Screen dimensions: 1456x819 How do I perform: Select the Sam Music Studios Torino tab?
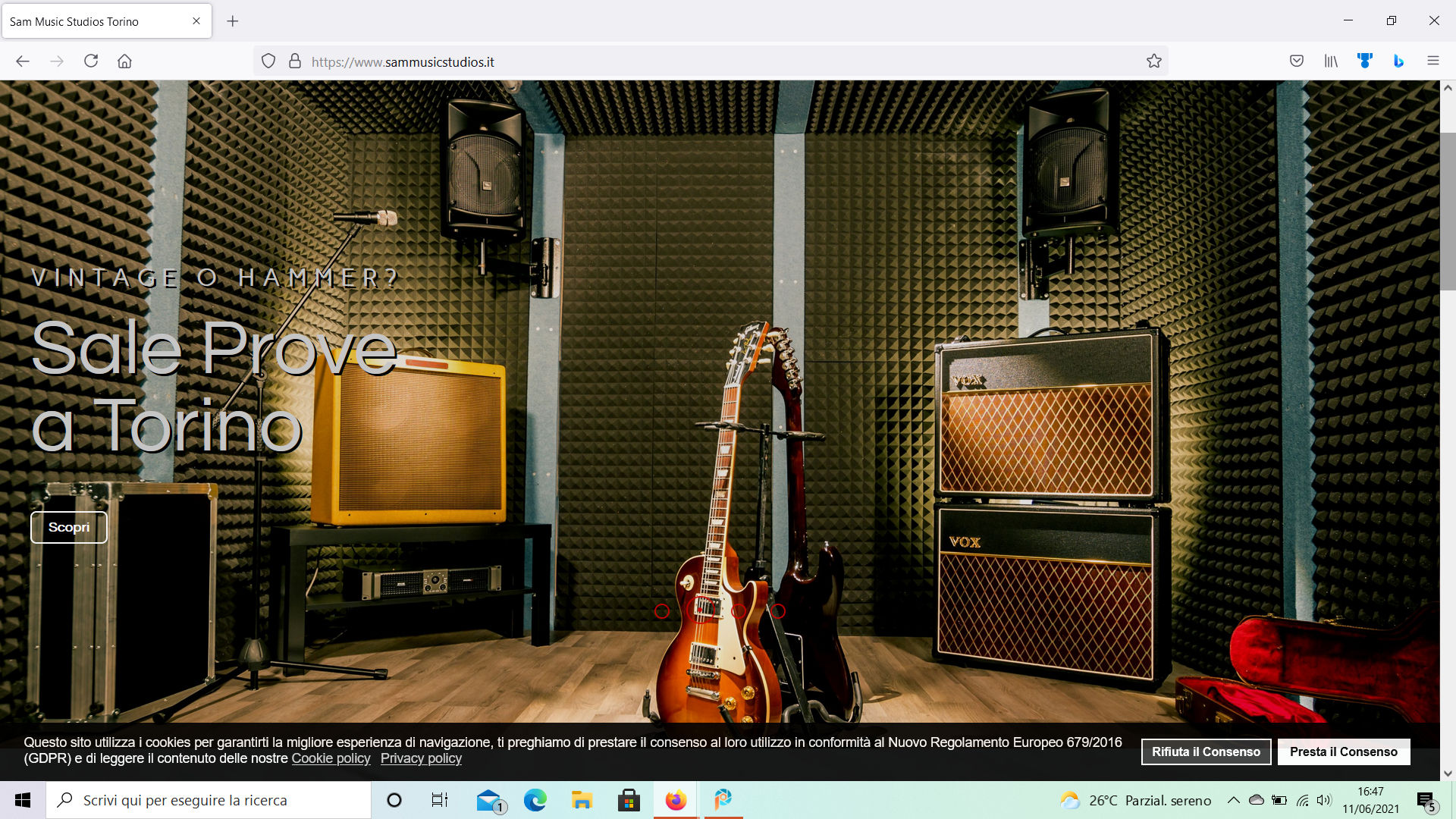click(99, 21)
